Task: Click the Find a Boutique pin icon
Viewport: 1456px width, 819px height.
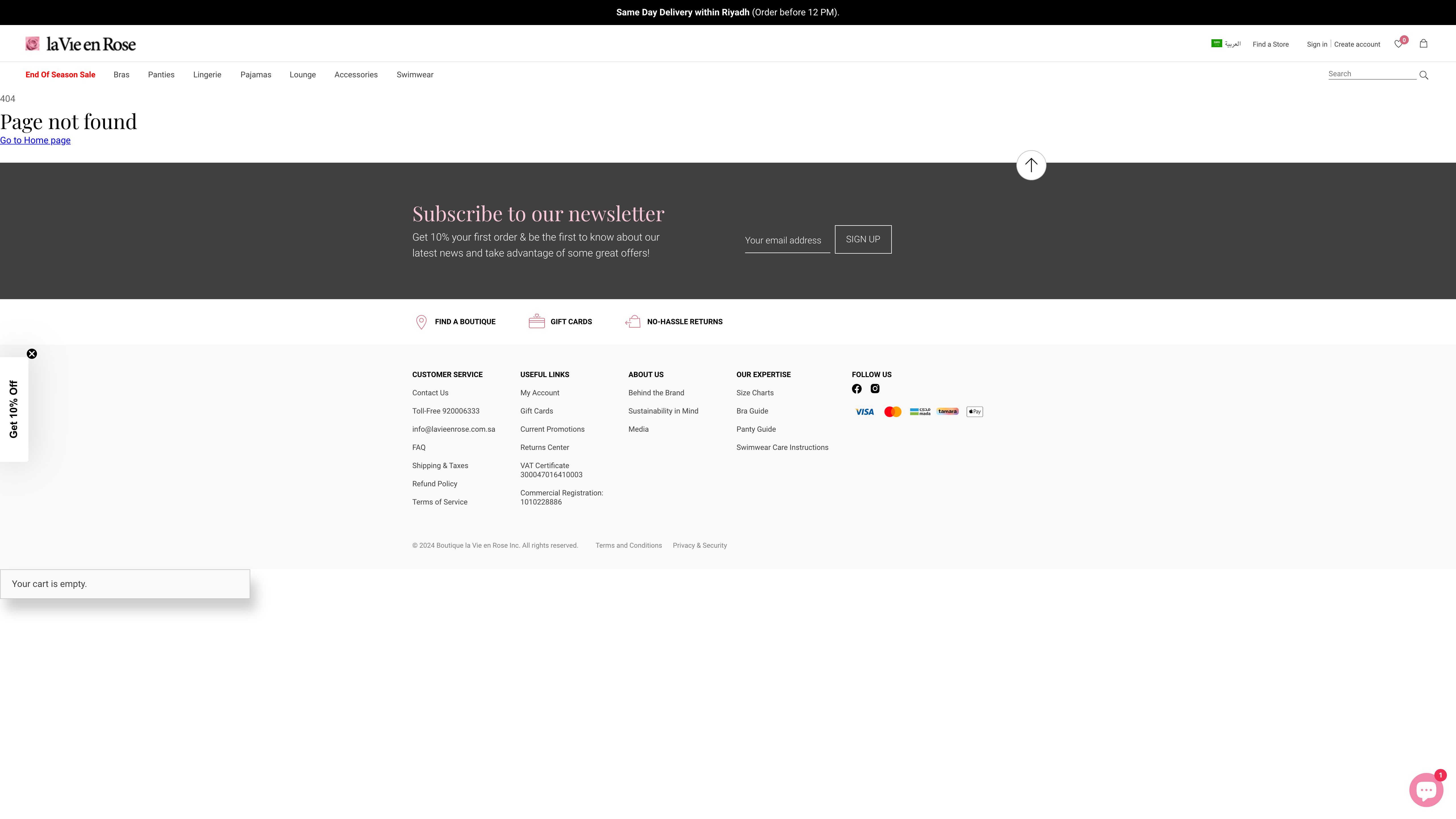Action: pyautogui.click(x=421, y=322)
